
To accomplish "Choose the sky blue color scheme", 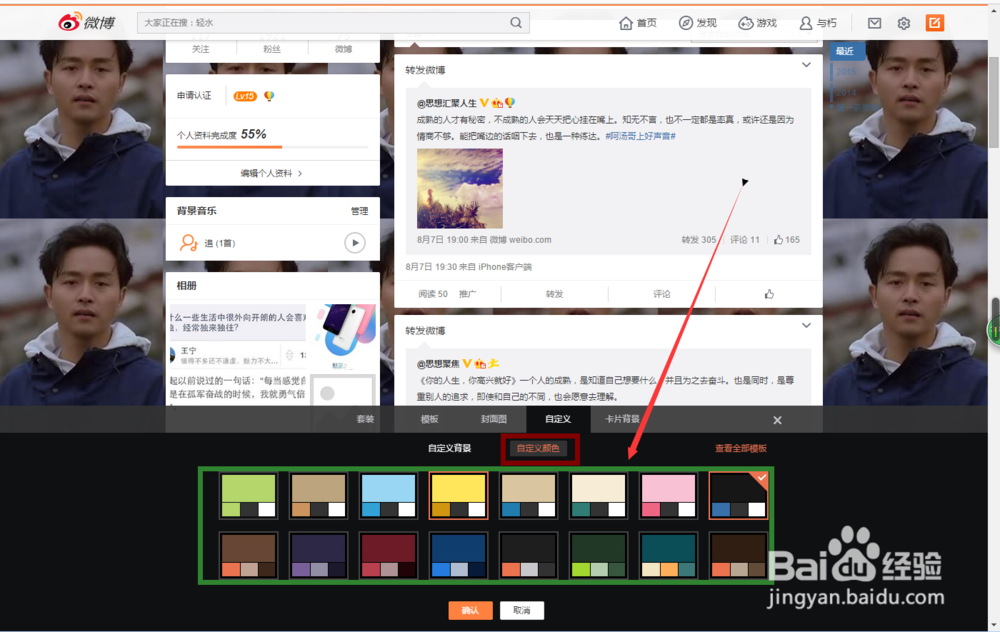I will [388, 496].
